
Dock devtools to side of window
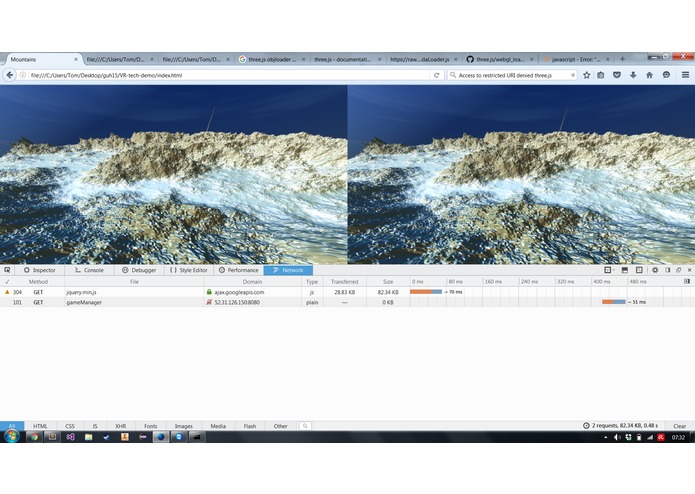click(668, 270)
